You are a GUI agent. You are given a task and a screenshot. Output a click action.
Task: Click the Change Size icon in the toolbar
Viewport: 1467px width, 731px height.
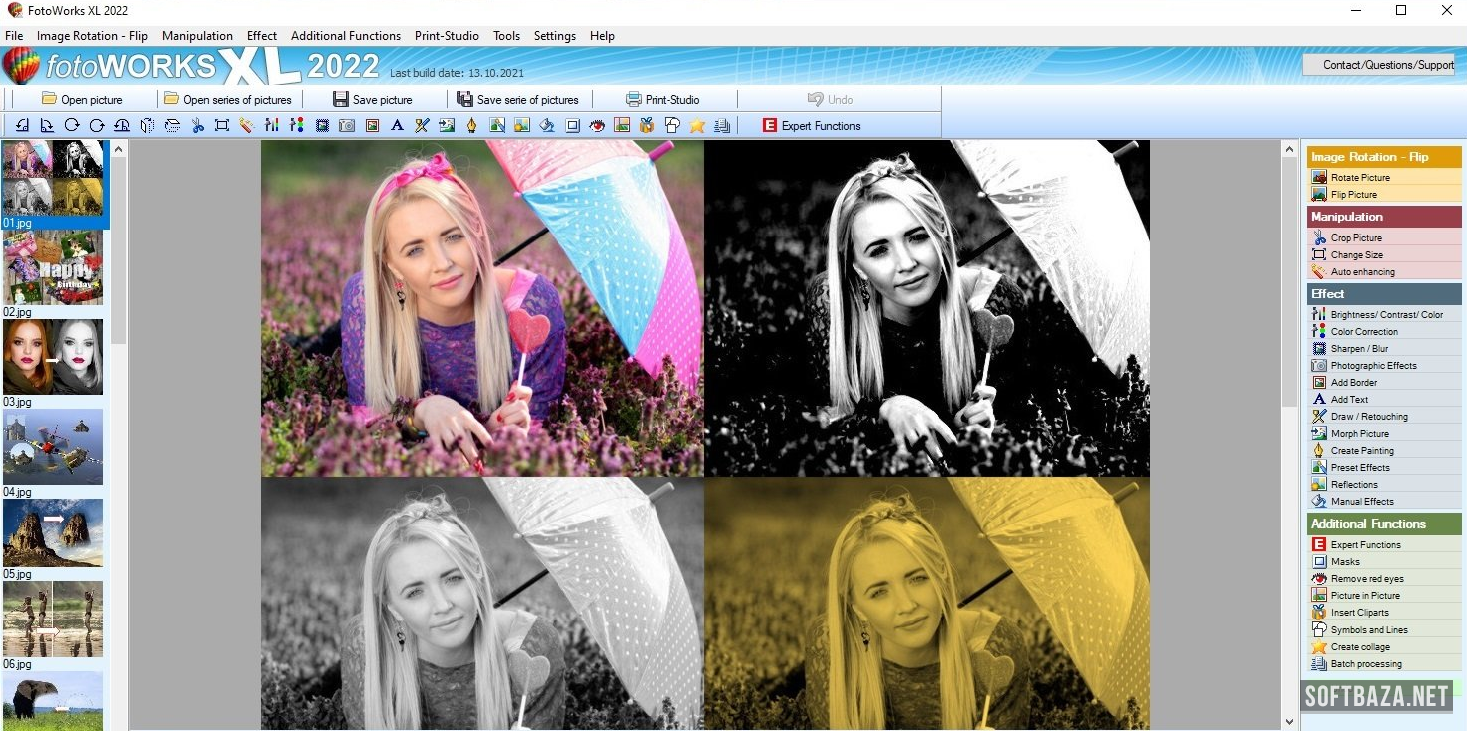222,126
